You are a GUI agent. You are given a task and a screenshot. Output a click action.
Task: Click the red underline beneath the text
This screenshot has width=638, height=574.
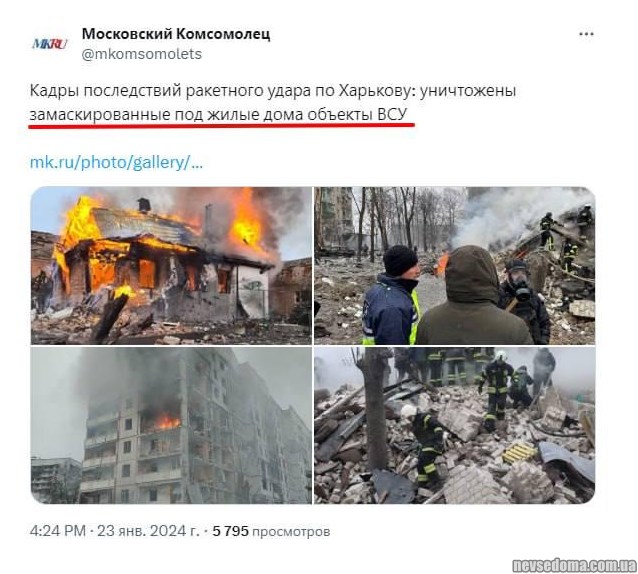click(221, 125)
